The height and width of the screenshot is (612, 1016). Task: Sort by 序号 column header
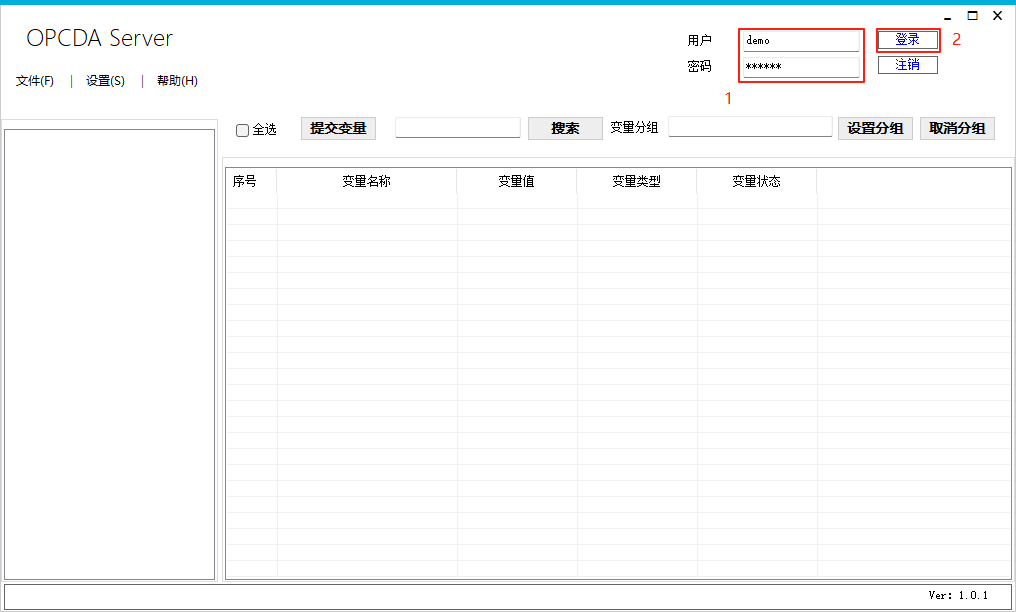pyautogui.click(x=245, y=181)
